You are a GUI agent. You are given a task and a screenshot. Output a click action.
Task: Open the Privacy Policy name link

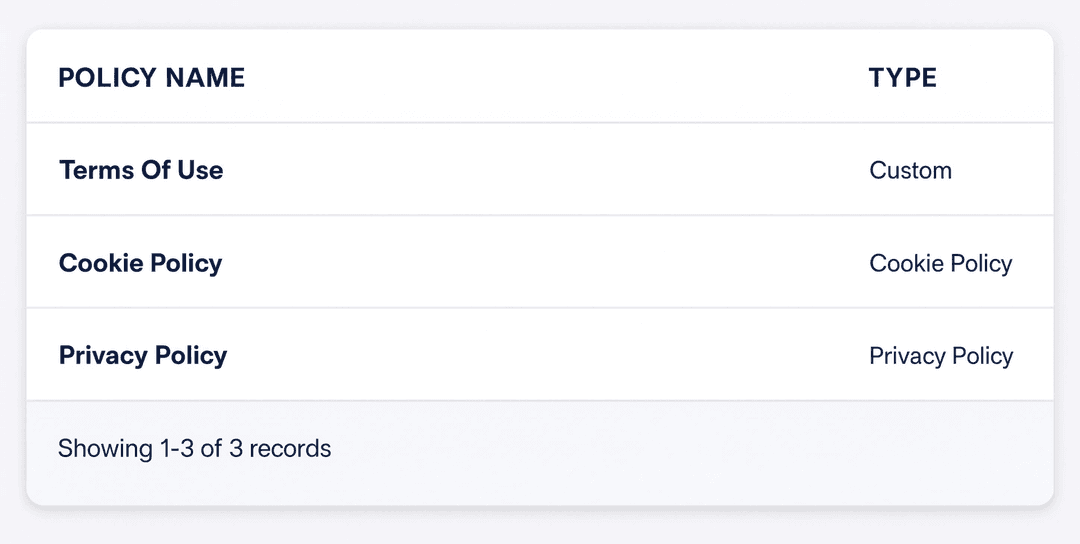(143, 355)
